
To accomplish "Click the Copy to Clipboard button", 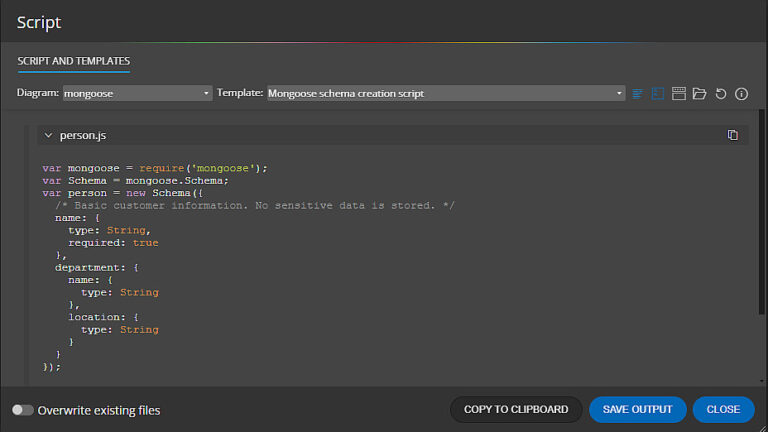I will (516, 409).
